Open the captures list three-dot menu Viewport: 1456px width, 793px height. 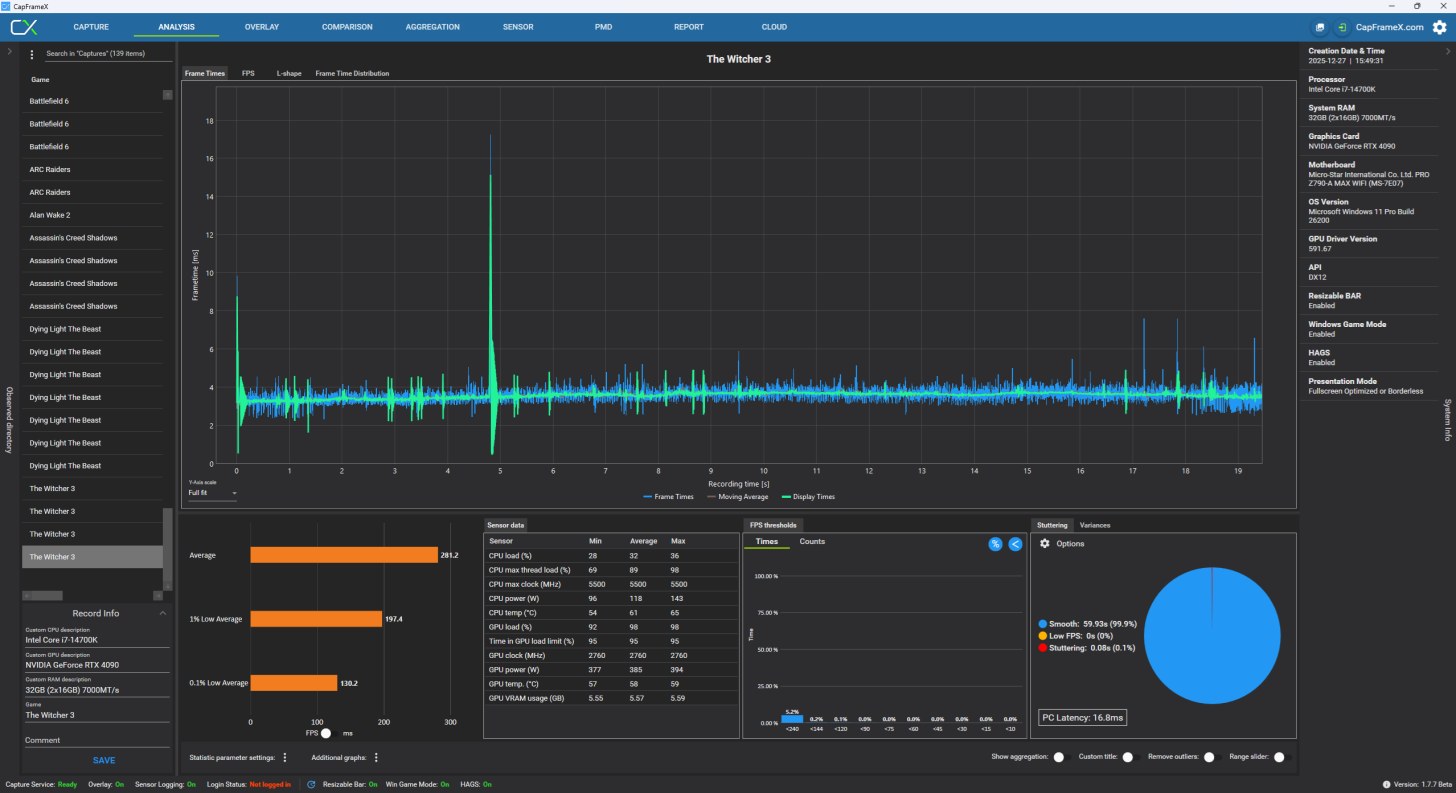(x=32, y=55)
